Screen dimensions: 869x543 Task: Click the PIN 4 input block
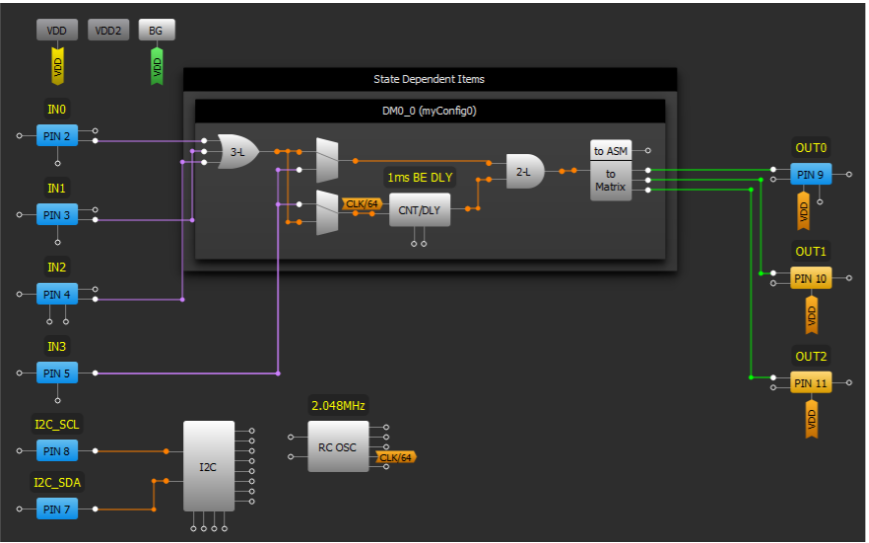coord(57,294)
